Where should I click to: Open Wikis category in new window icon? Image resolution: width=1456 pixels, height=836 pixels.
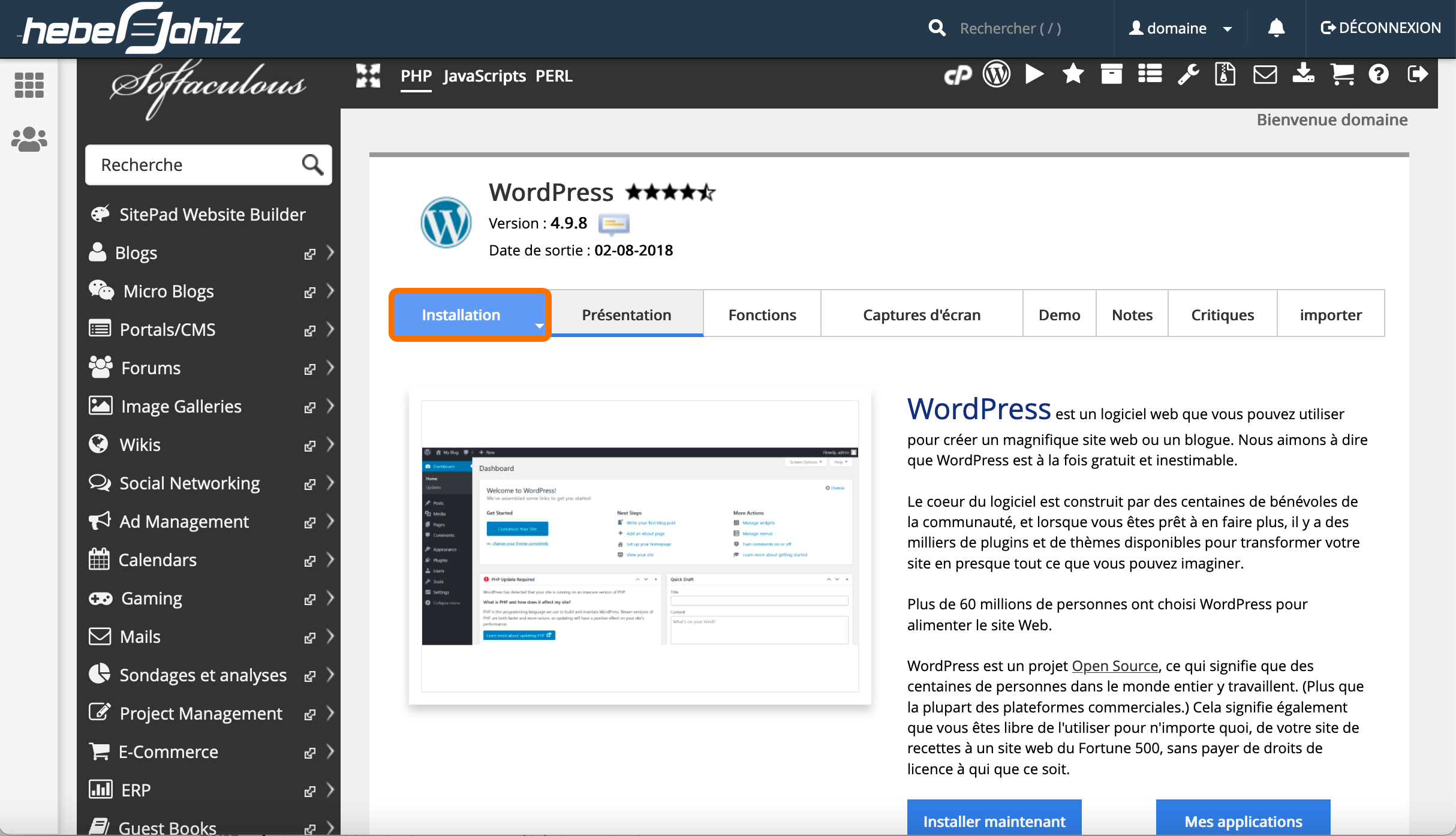click(309, 446)
